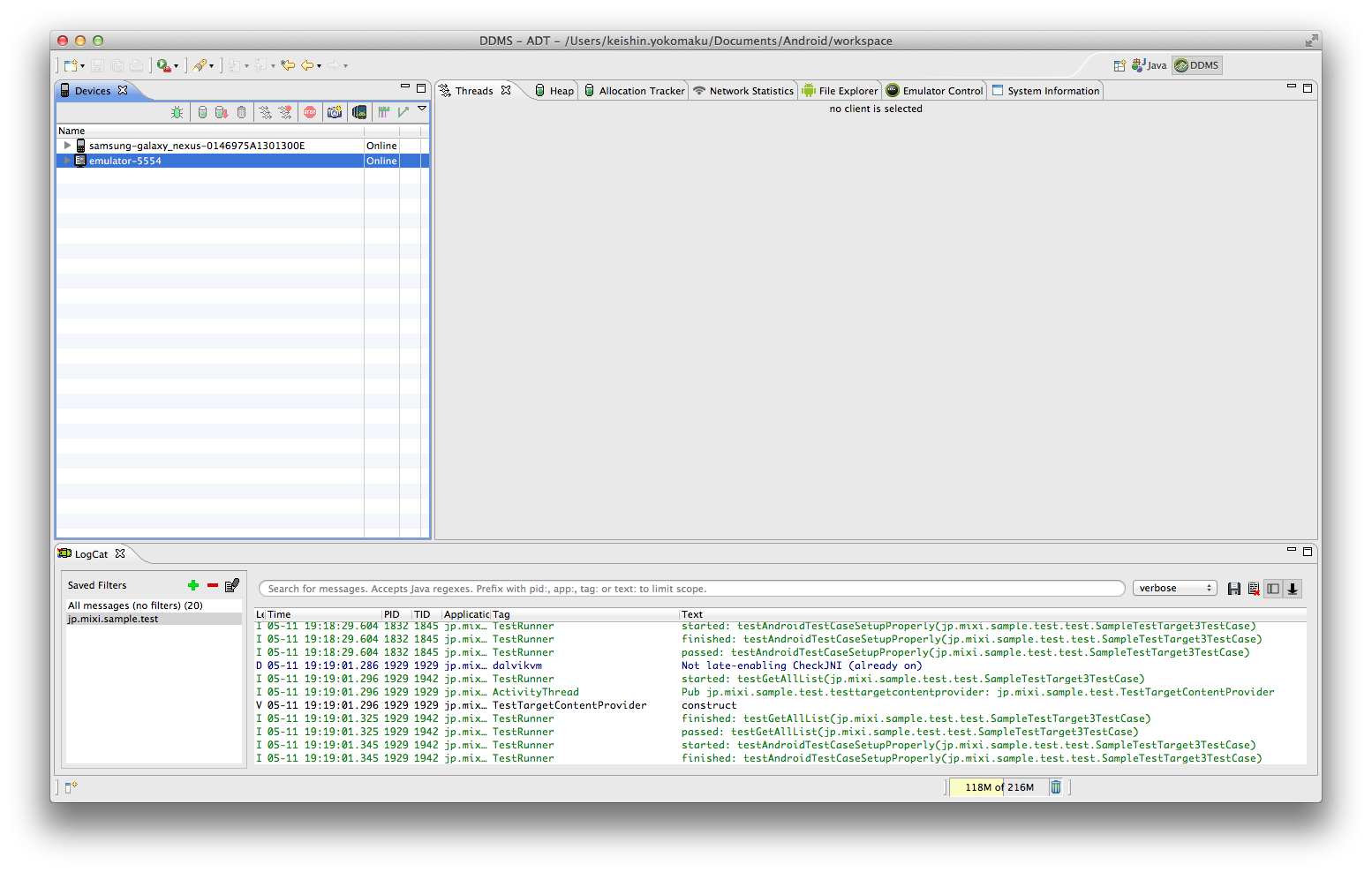Click the debug selected process bug icon
The height and width of the screenshot is (872, 1372).
tap(177, 112)
